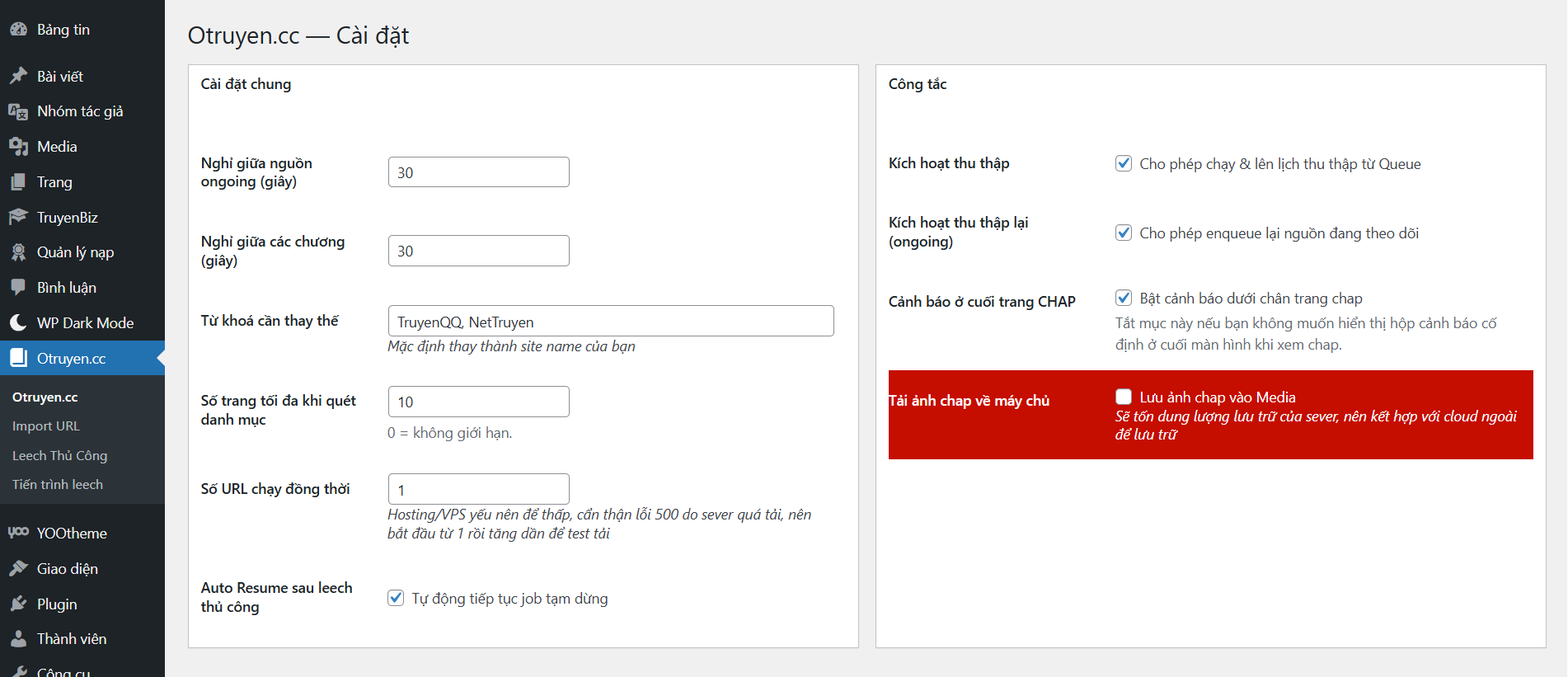
Task: Toggle Bật cảnh báo dưới chân trang chap
Action: point(1124,298)
